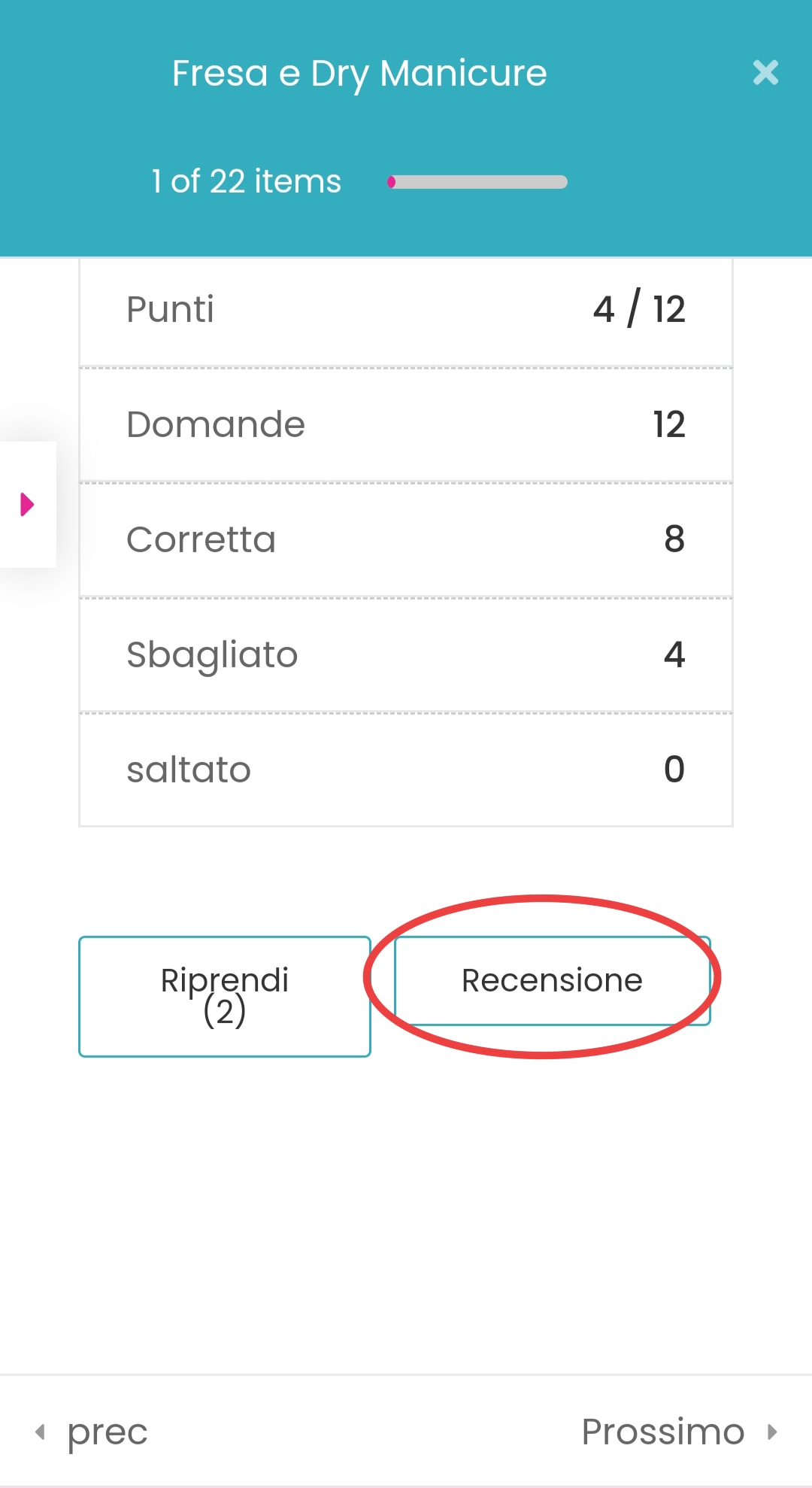Image resolution: width=812 pixels, height=1488 pixels.
Task: Click the saltato count of 0
Action: pos(674,770)
